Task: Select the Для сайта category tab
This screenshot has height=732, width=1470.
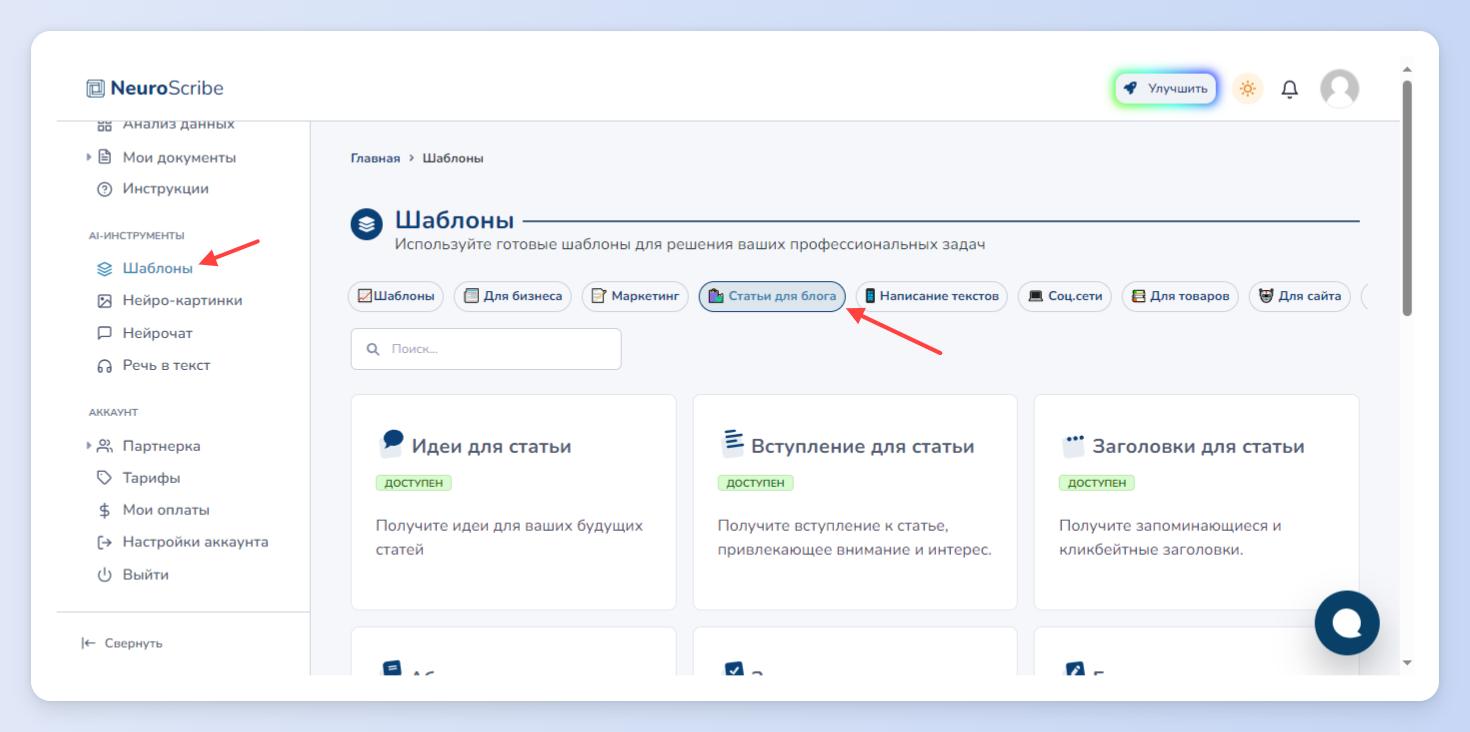Action: point(1300,296)
